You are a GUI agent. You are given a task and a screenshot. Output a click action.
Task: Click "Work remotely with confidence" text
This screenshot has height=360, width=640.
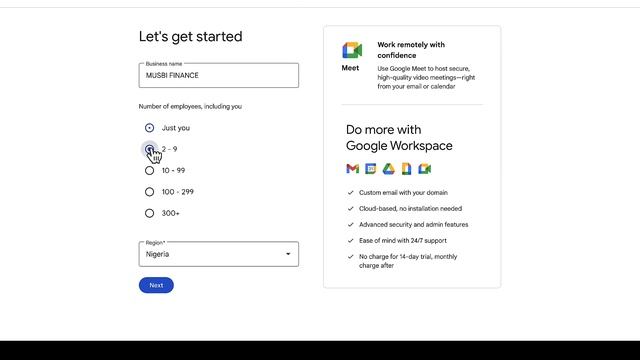pos(411,50)
